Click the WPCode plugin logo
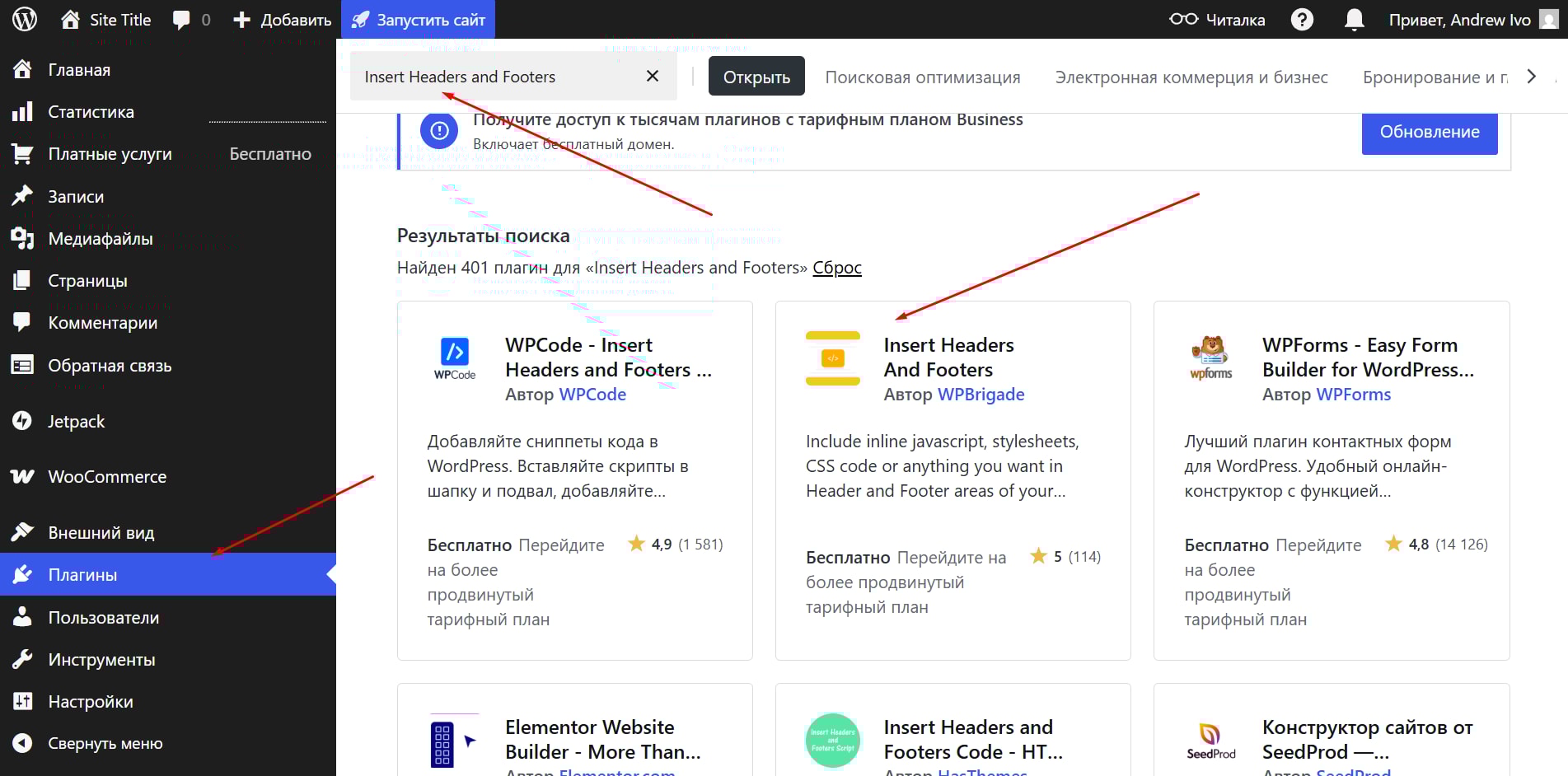This screenshot has width=1568, height=776. (x=455, y=358)
